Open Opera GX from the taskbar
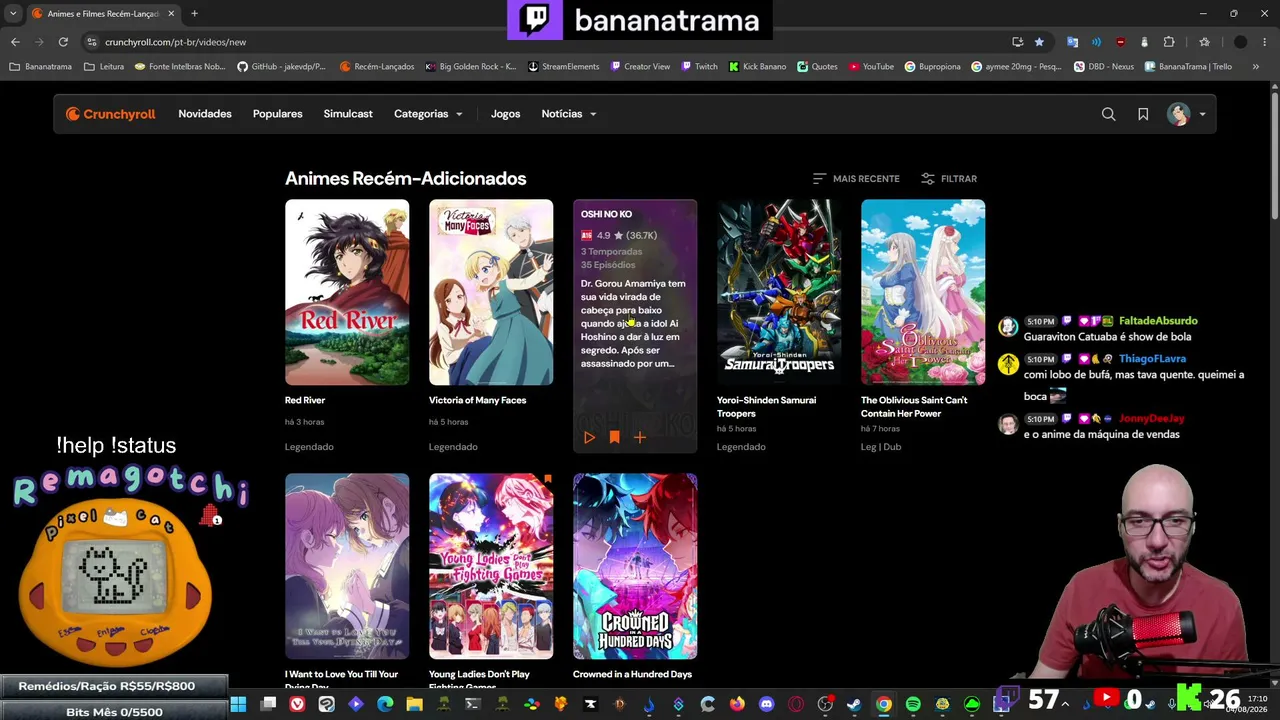1280x720 pixels. pyautogui.click(x=796, y=704)
